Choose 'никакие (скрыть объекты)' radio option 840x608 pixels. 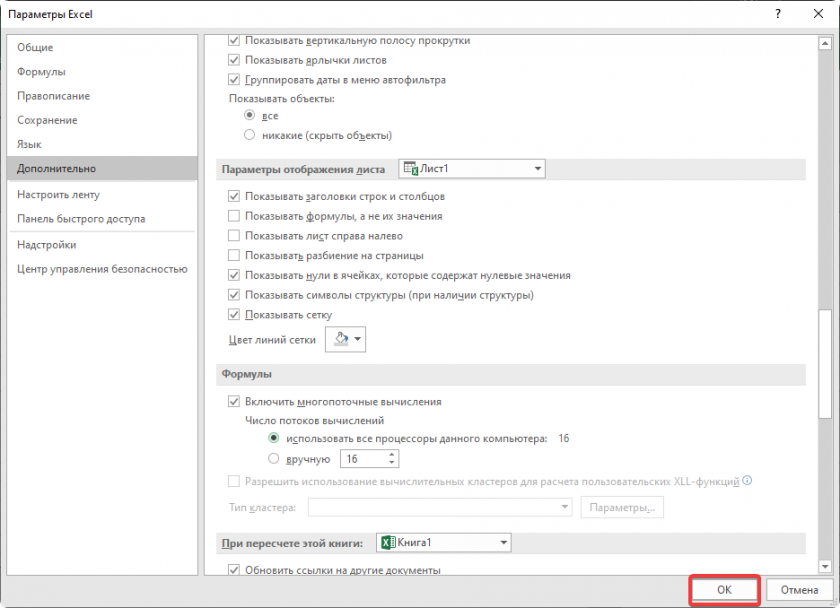coord(250,135)
